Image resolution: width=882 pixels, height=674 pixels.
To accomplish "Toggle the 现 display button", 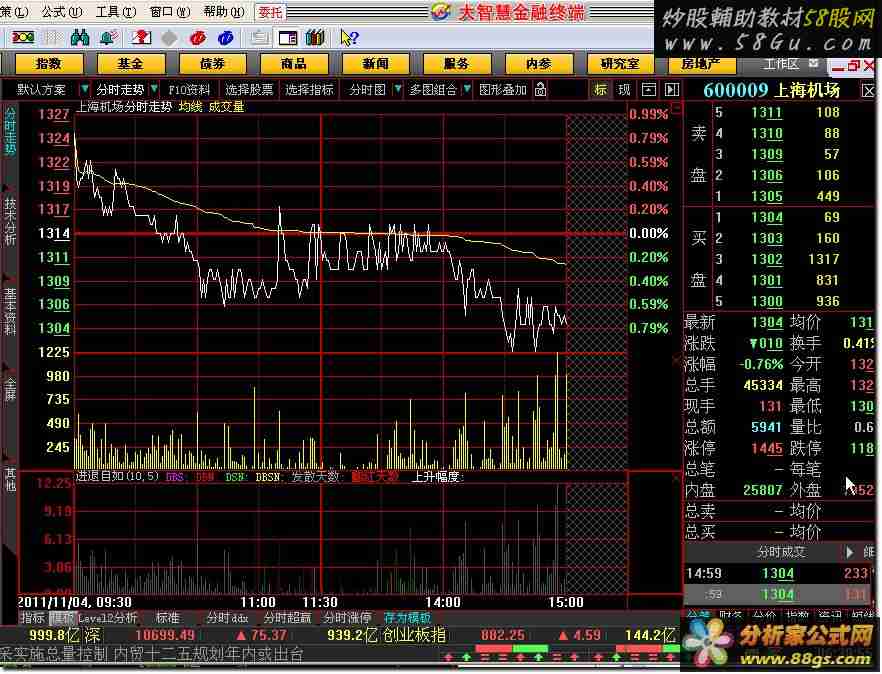I will coord(624,89).
